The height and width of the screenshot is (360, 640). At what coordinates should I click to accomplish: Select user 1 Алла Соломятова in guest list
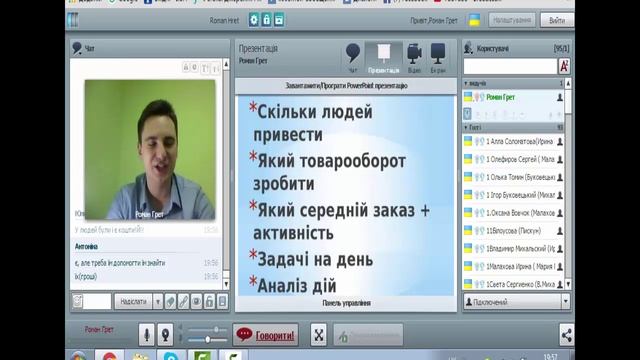click(x=513, y=142)
